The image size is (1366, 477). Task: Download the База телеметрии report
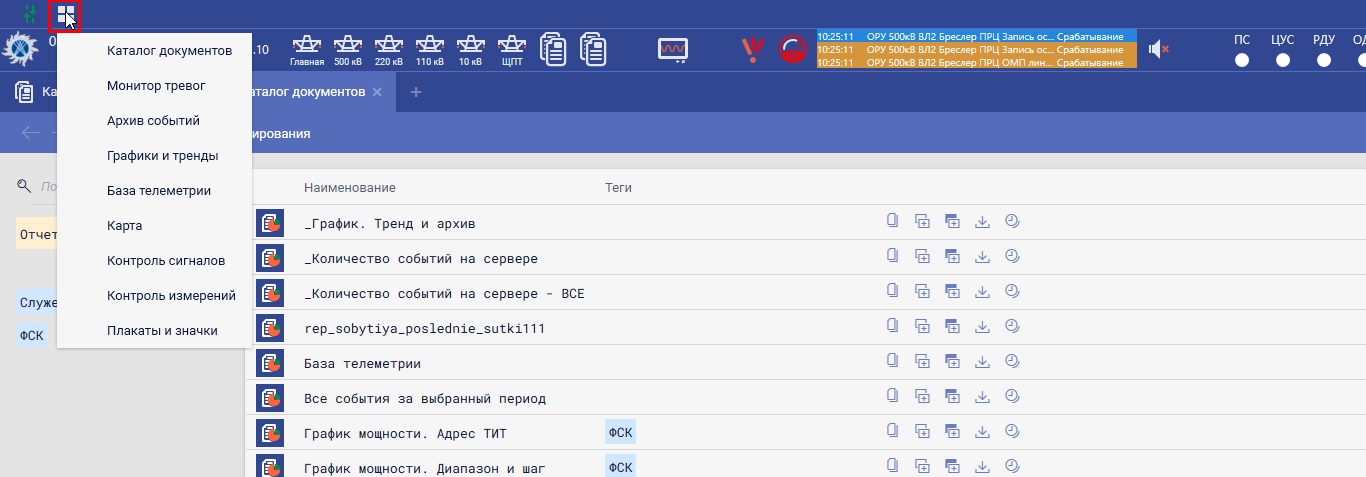[982, 362]
